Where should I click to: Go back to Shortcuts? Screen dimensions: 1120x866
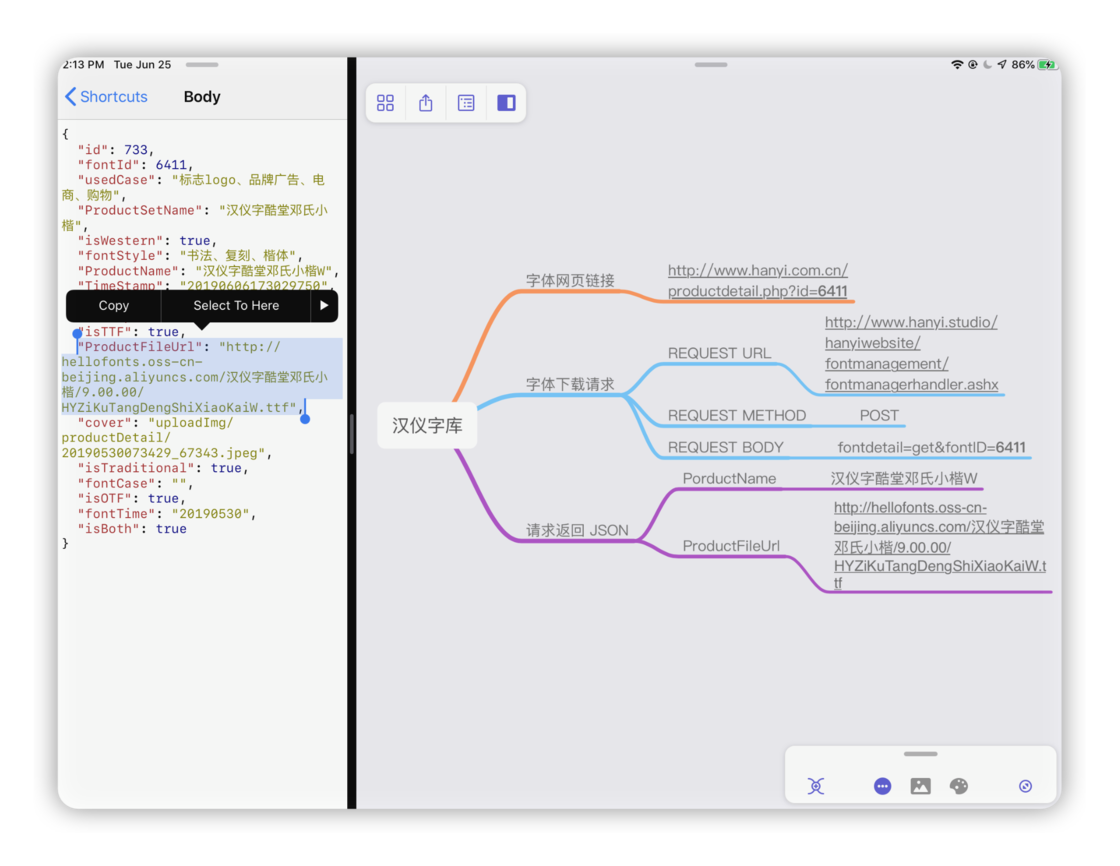106,97
